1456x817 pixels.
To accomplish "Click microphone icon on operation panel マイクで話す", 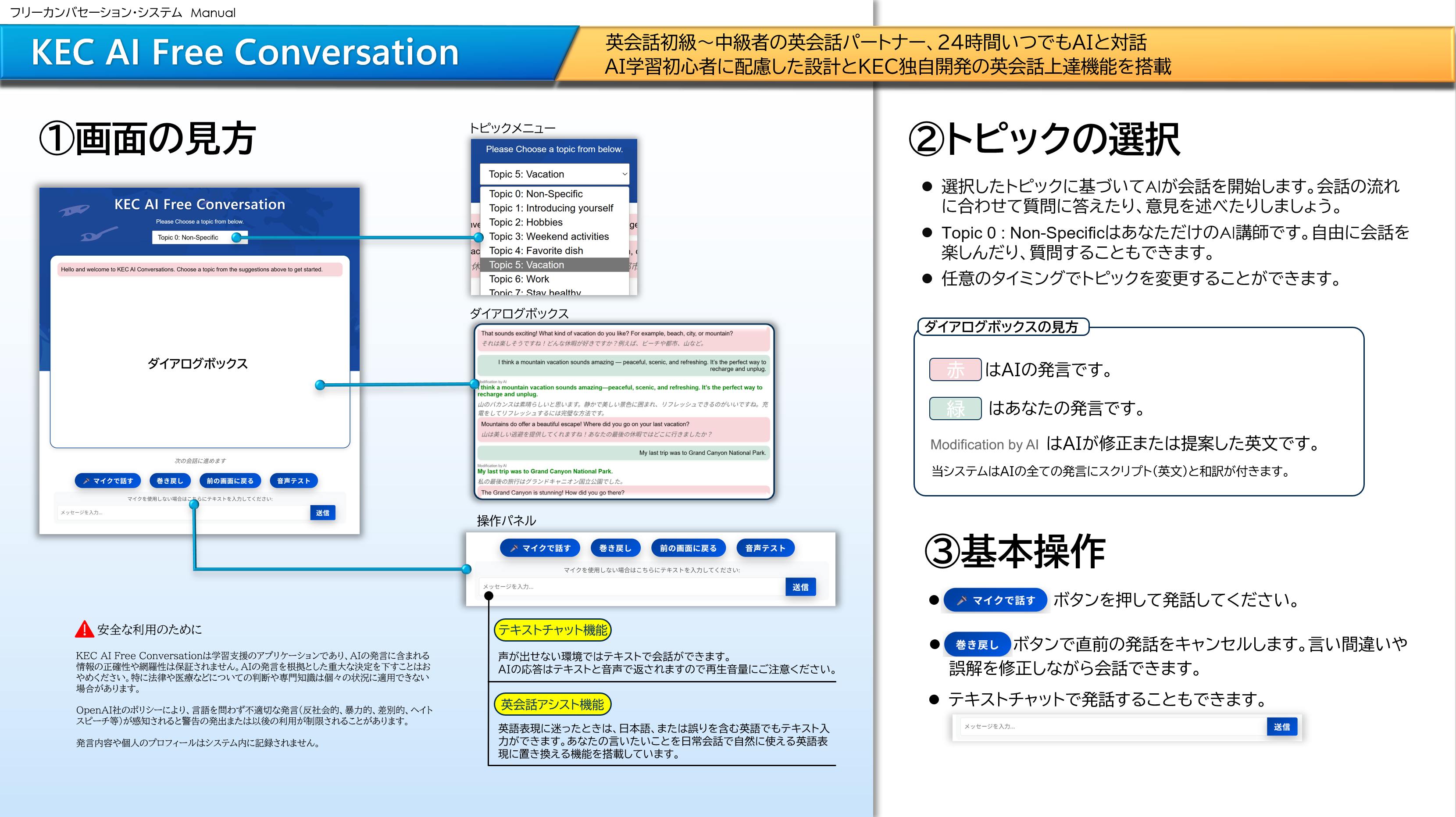I will (514, 548).
